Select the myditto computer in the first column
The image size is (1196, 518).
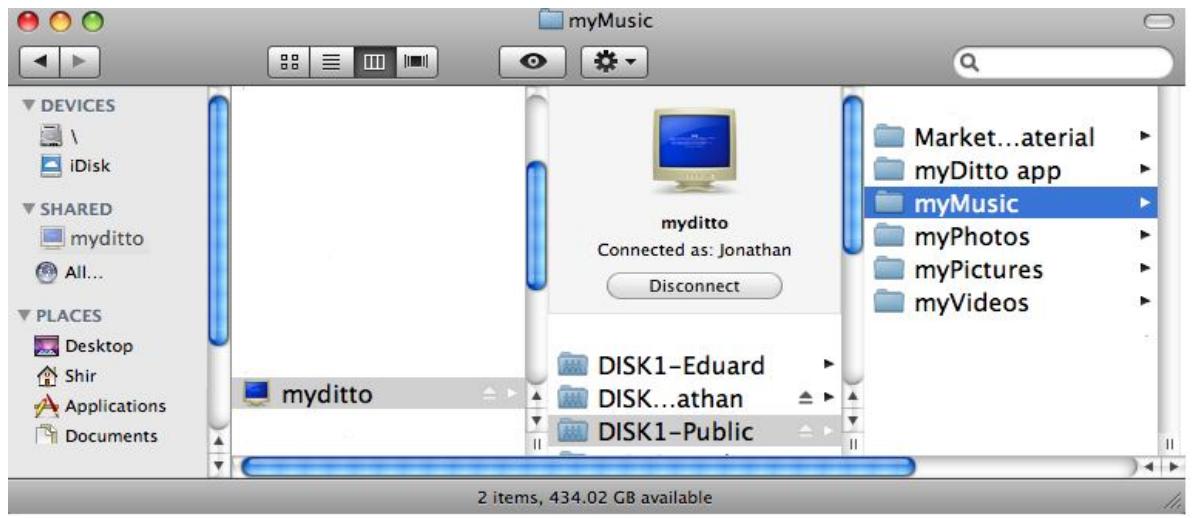click(x=378, y=394)
